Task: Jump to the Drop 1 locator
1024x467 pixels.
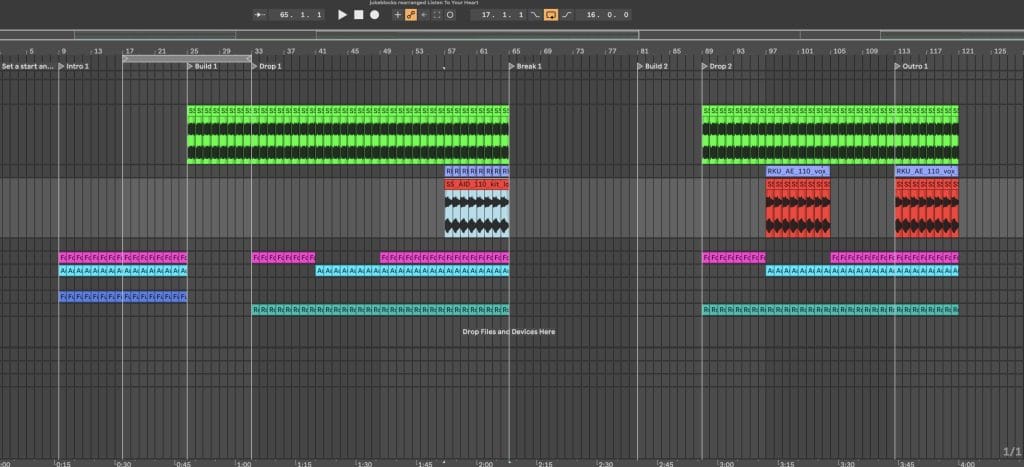Action: pos(268,66)
